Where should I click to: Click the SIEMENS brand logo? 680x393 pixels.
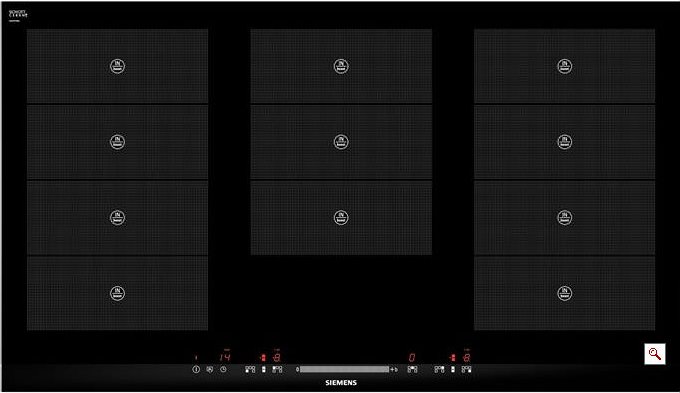point(341,383)
